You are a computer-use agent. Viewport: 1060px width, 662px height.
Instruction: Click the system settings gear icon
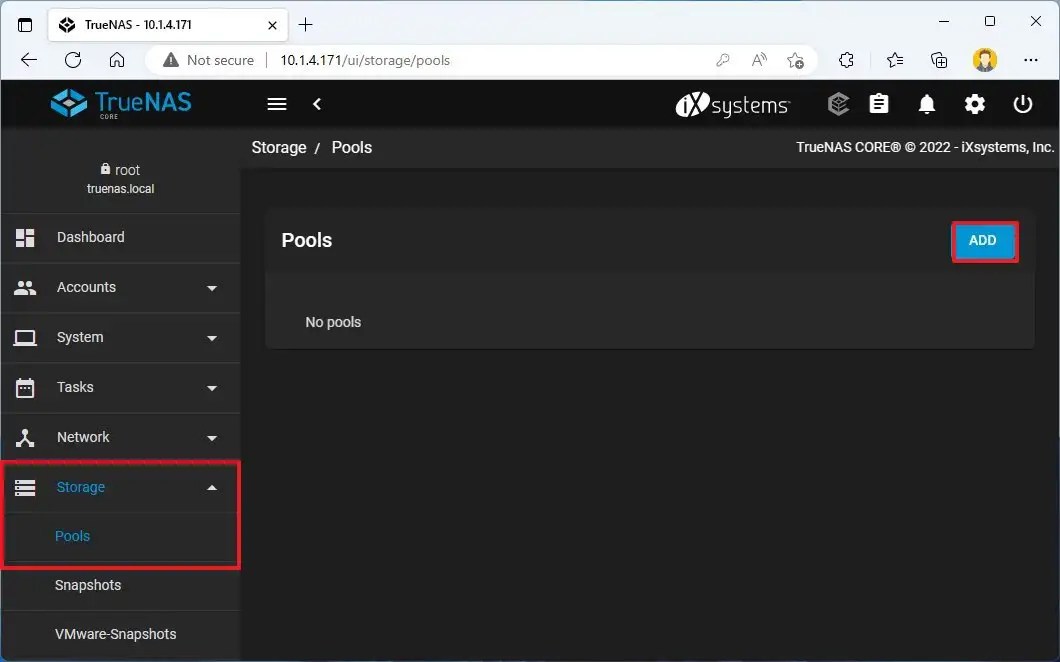tap(975, 104)
